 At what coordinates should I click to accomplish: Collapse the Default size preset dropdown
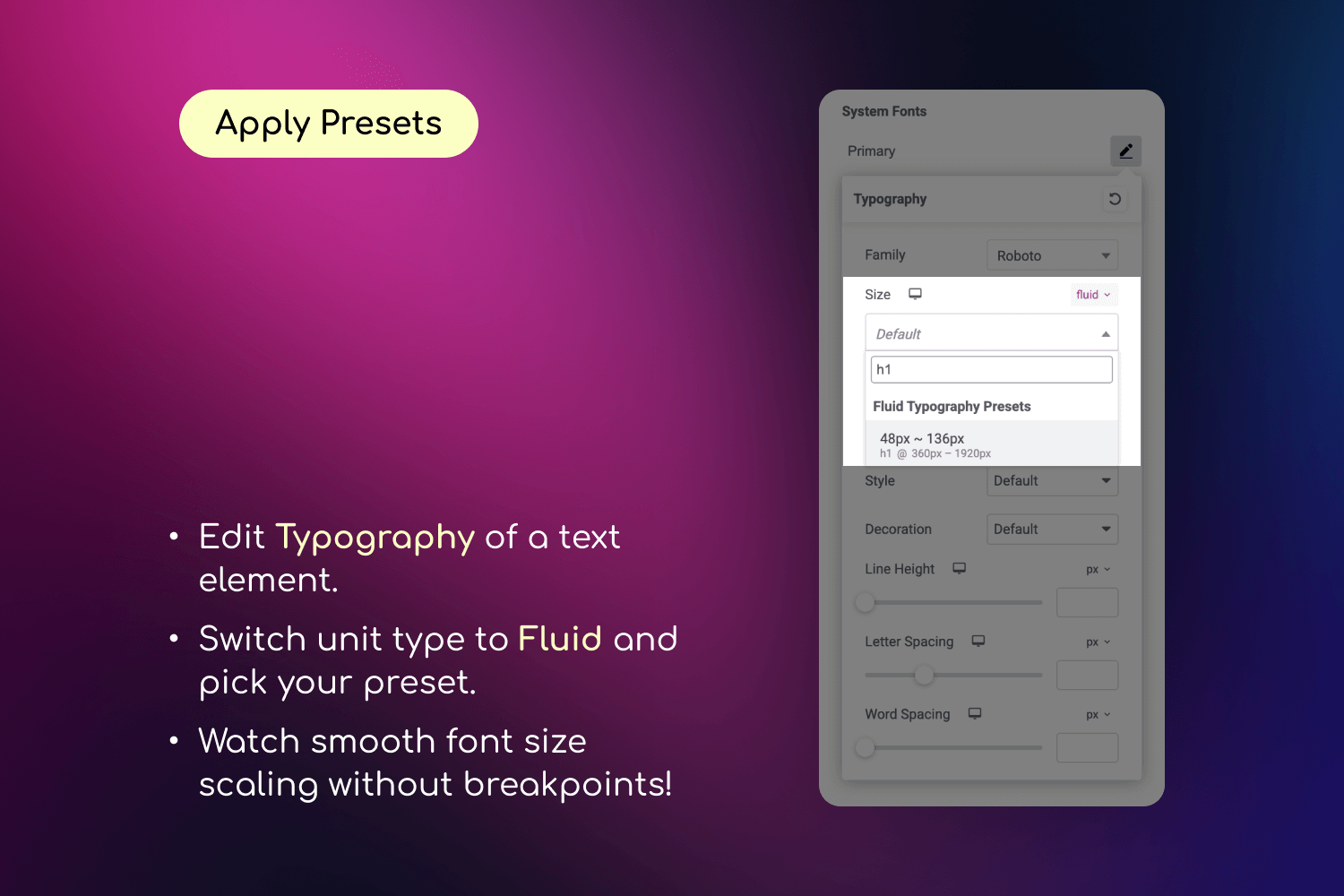[991, 333]
